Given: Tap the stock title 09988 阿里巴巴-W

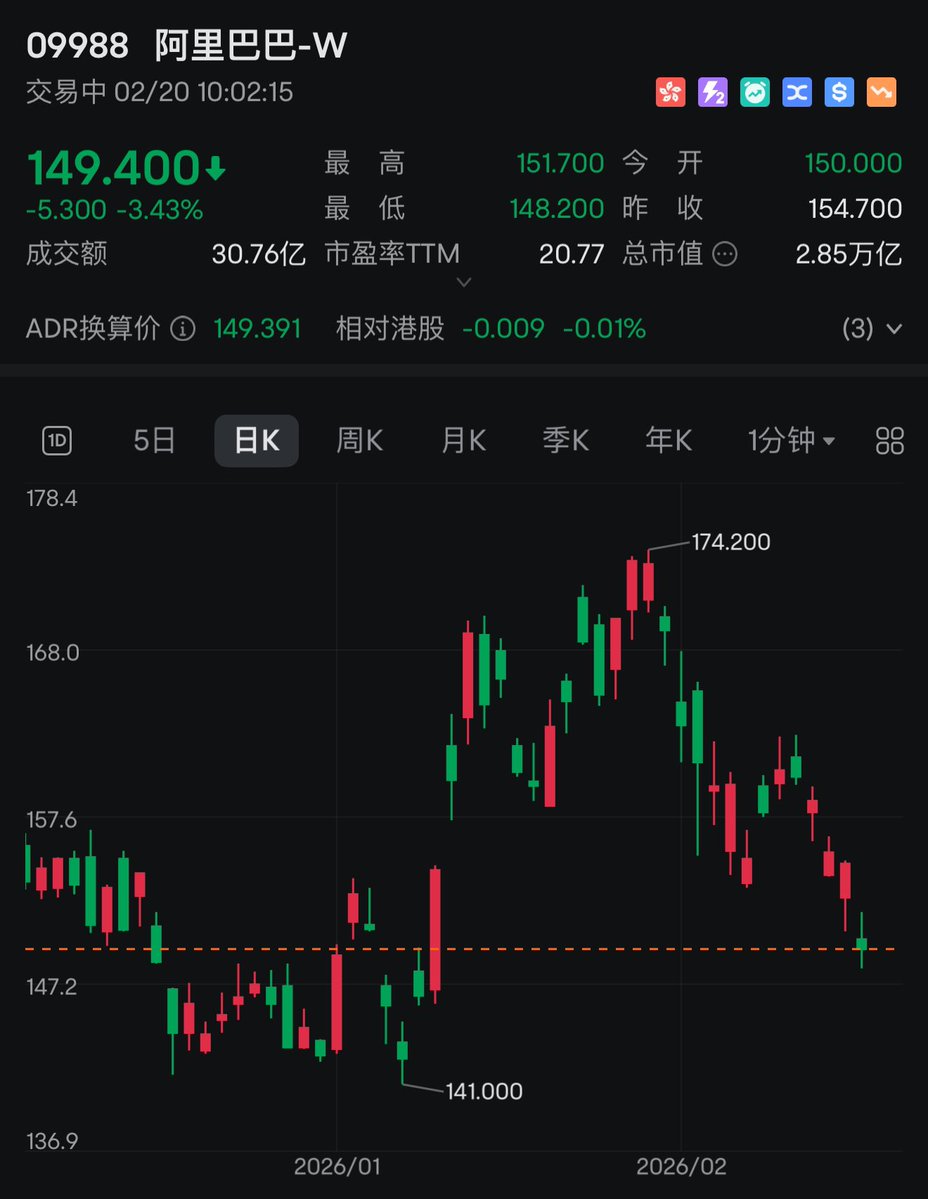Looking at the screenshot, I should click(x=187, y=46).
